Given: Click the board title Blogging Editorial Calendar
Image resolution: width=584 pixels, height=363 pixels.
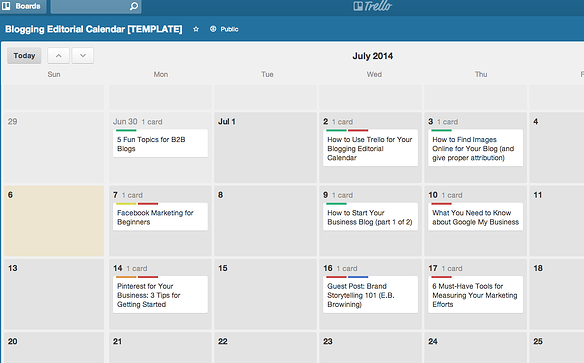Looking at the screenshot, I should point(94,29).
